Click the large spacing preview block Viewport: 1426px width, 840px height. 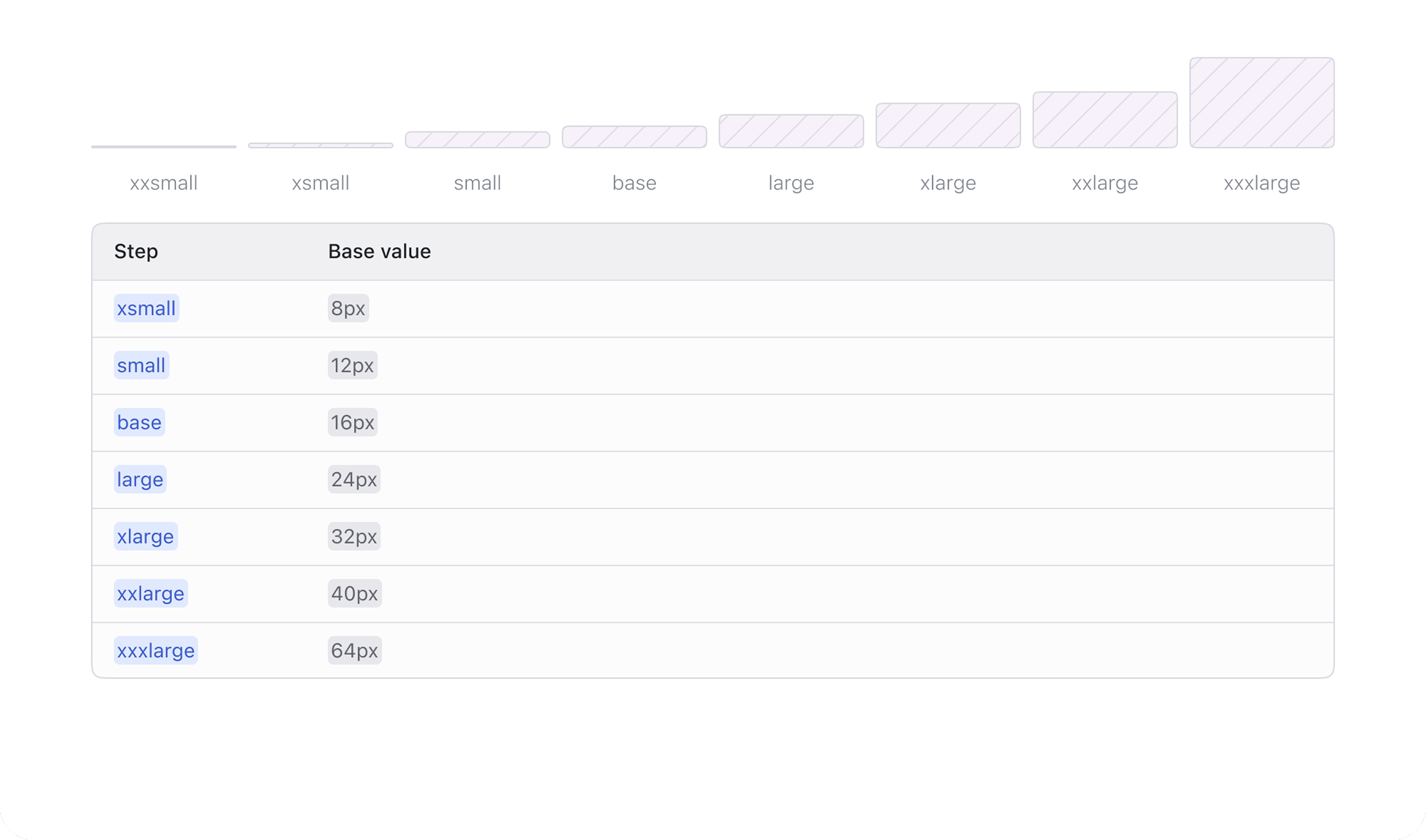pos(791,131)
